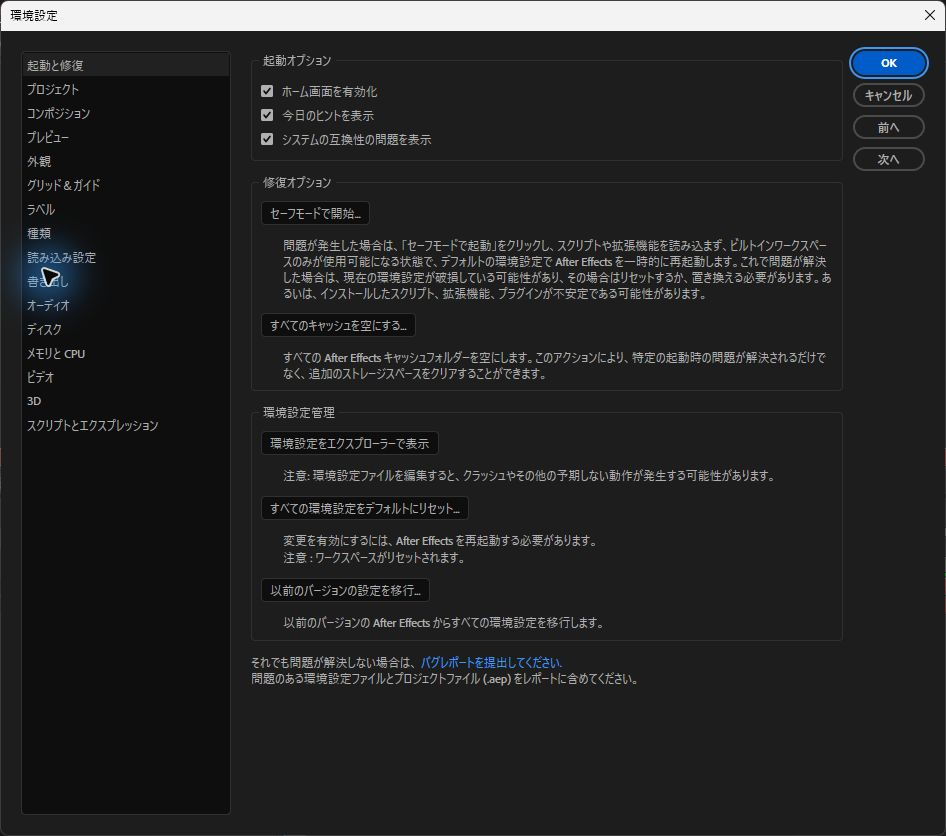Toggle 今日のヒントを表示 checkbox
The image size is (946, 836).
267,115
